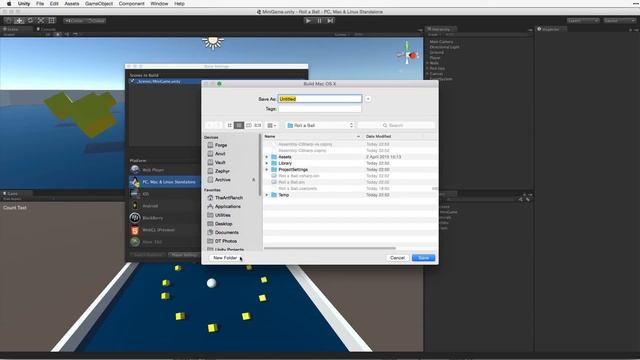This screenshot has height=360, width=640.
Task: Open the item arrangement dropdown
Action: coord(271,125)
